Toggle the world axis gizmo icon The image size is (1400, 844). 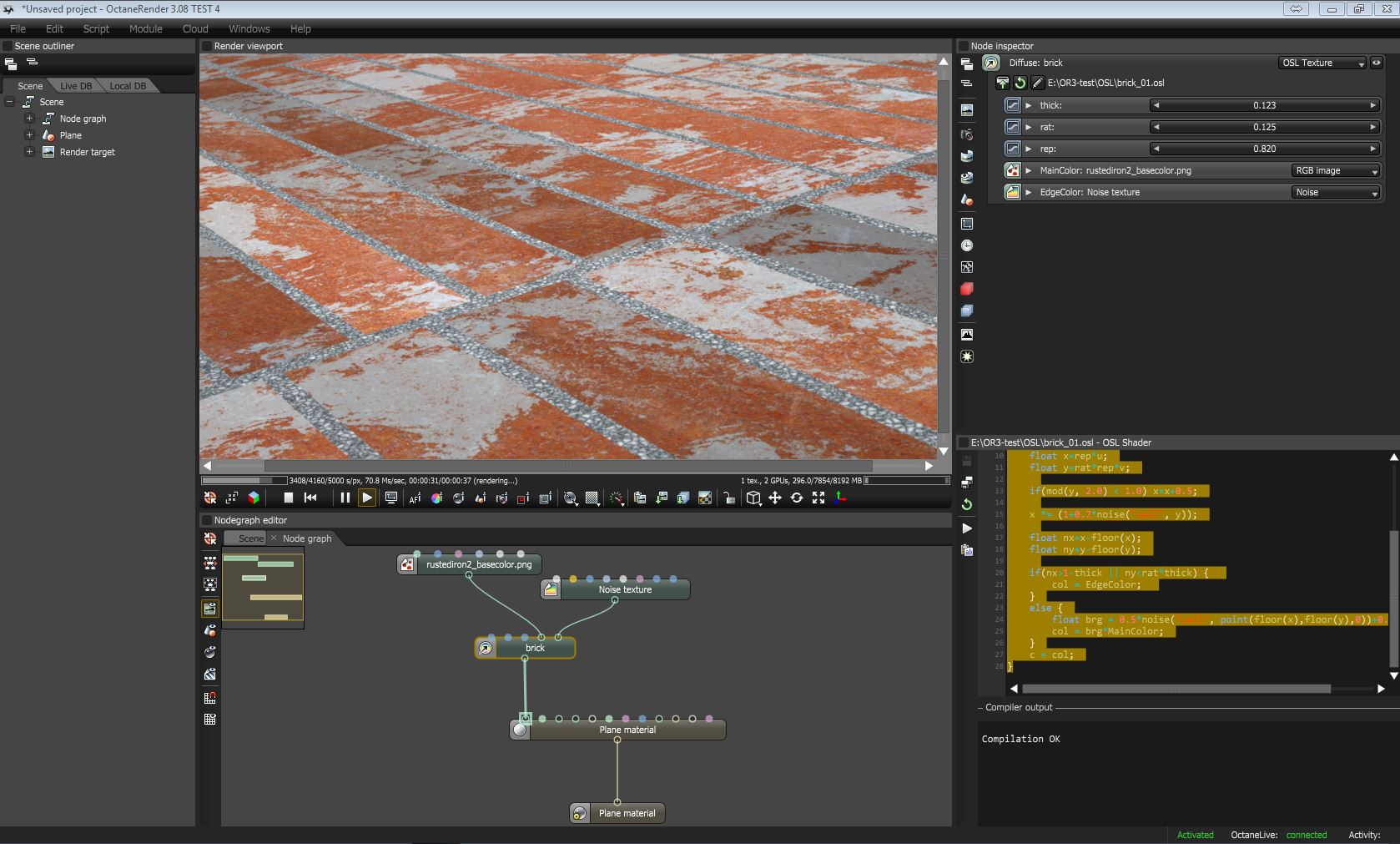tap(840, 498)
